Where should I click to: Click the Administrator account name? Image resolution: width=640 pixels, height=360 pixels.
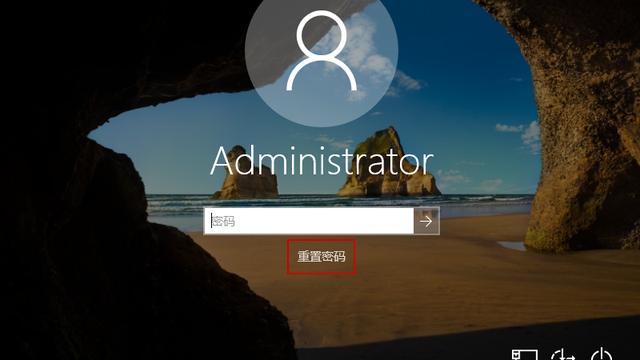[322, 161]
